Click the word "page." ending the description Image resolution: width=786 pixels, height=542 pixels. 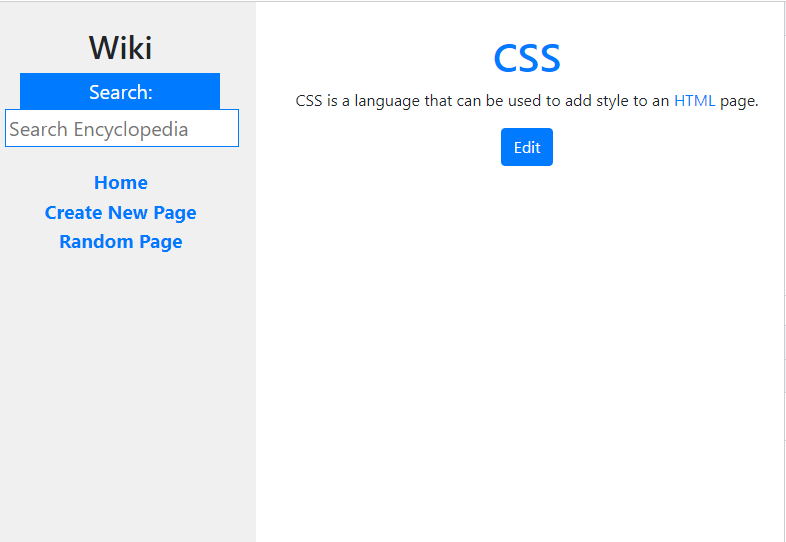[x=739, y=101]
